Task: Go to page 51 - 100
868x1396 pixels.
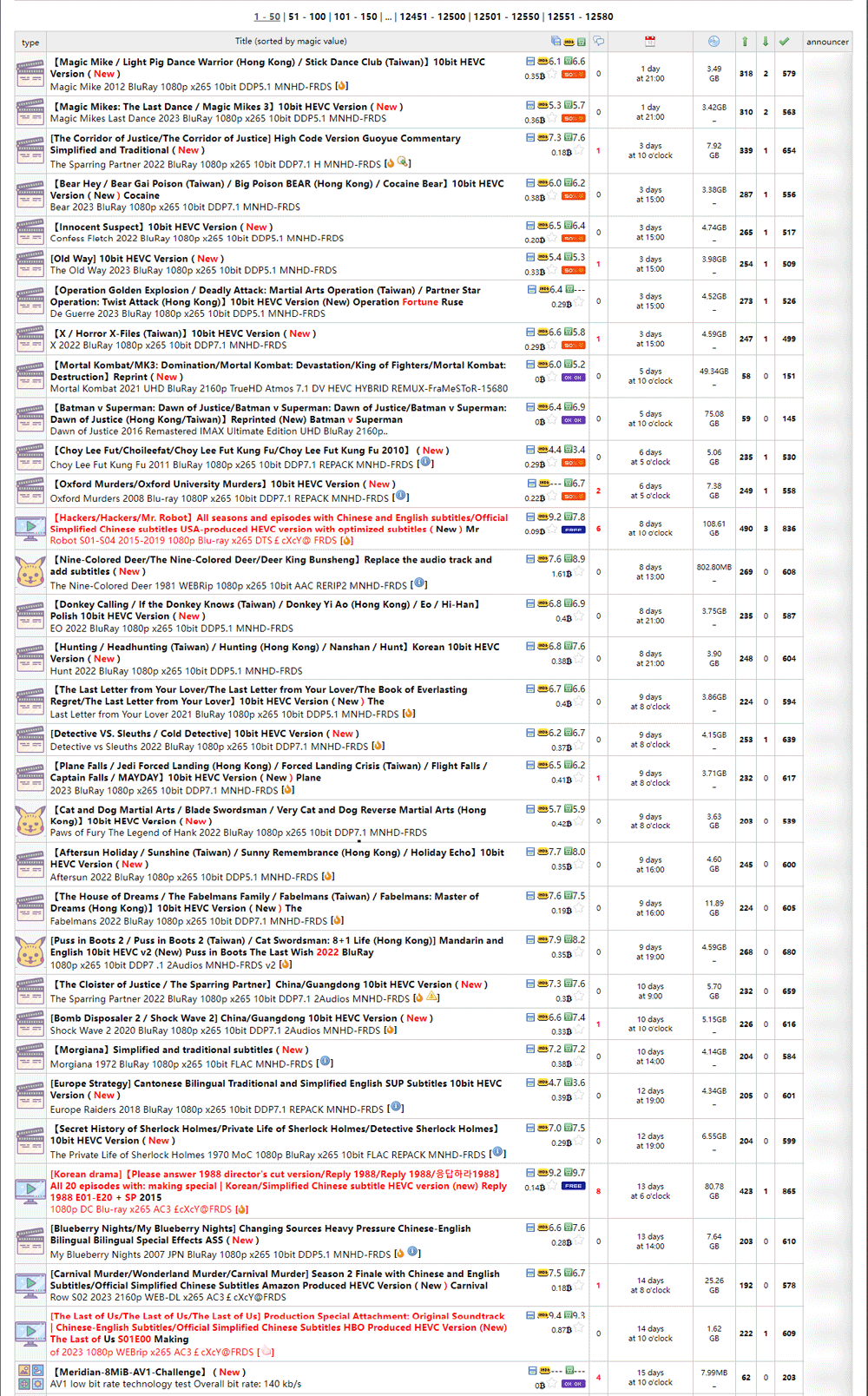Action: point(307,16)
